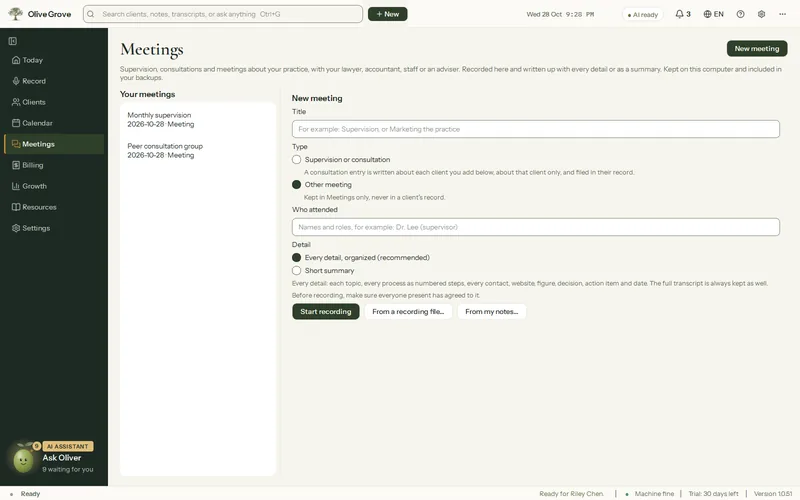800x500 pixels.
Task: Open the Growth chart icon
Action: pos(16,186)
